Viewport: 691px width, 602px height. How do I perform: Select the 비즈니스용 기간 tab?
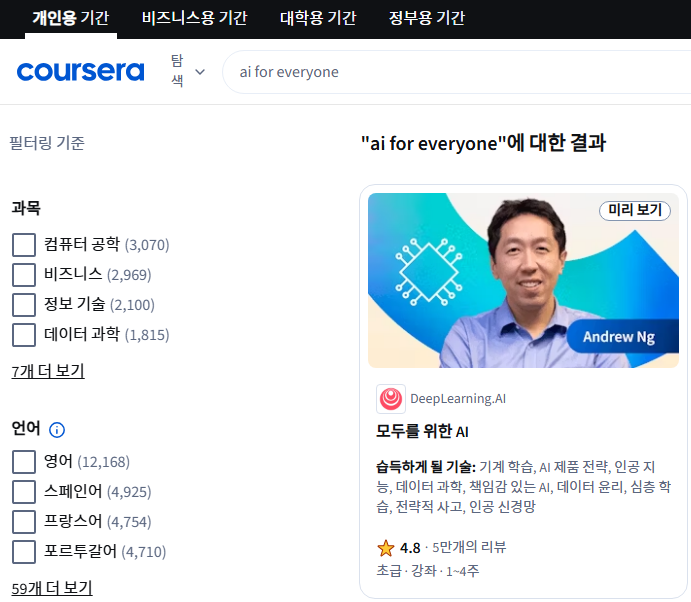194,19
